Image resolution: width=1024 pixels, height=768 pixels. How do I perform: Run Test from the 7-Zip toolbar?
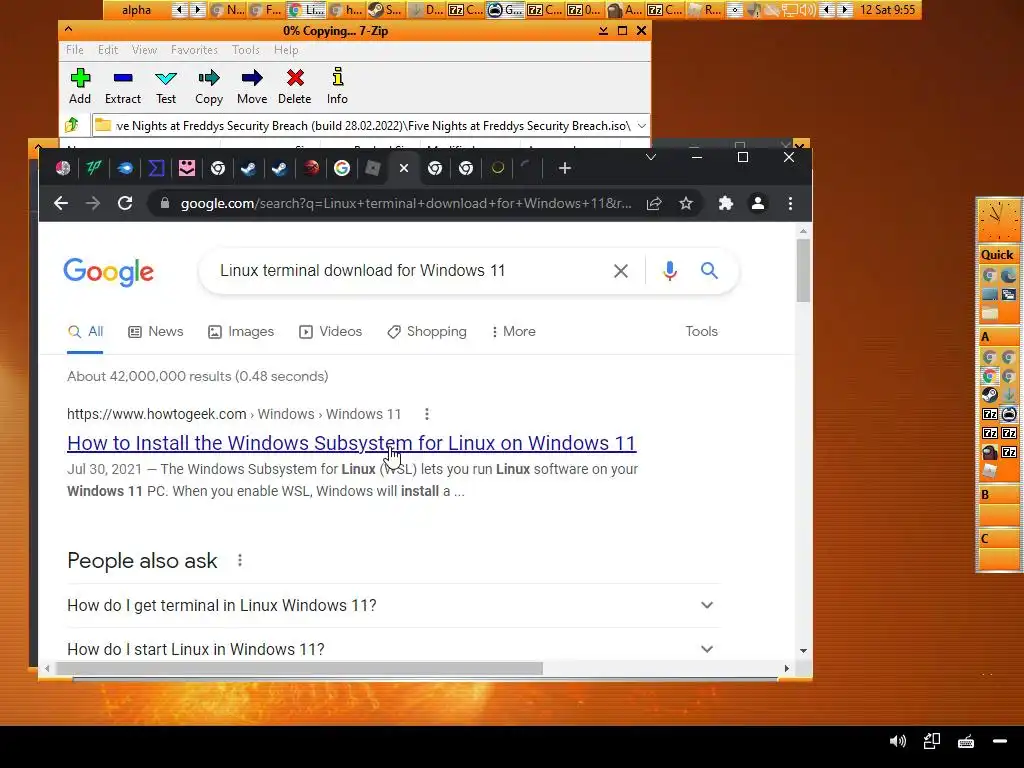[x=166, y=86]
